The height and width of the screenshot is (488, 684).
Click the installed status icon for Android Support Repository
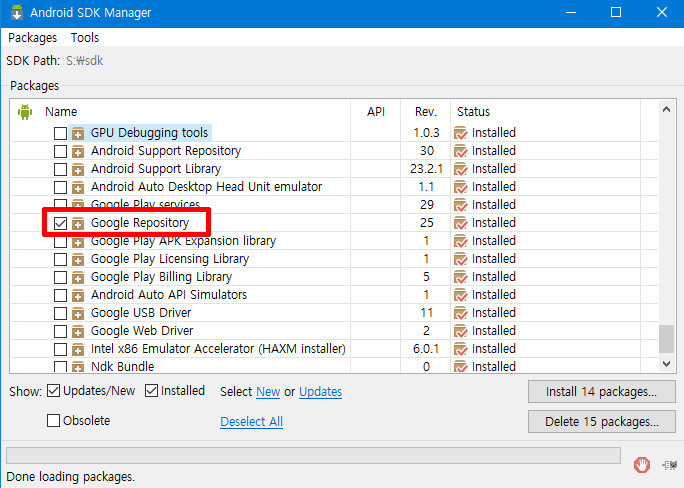[x=461, y=151]
